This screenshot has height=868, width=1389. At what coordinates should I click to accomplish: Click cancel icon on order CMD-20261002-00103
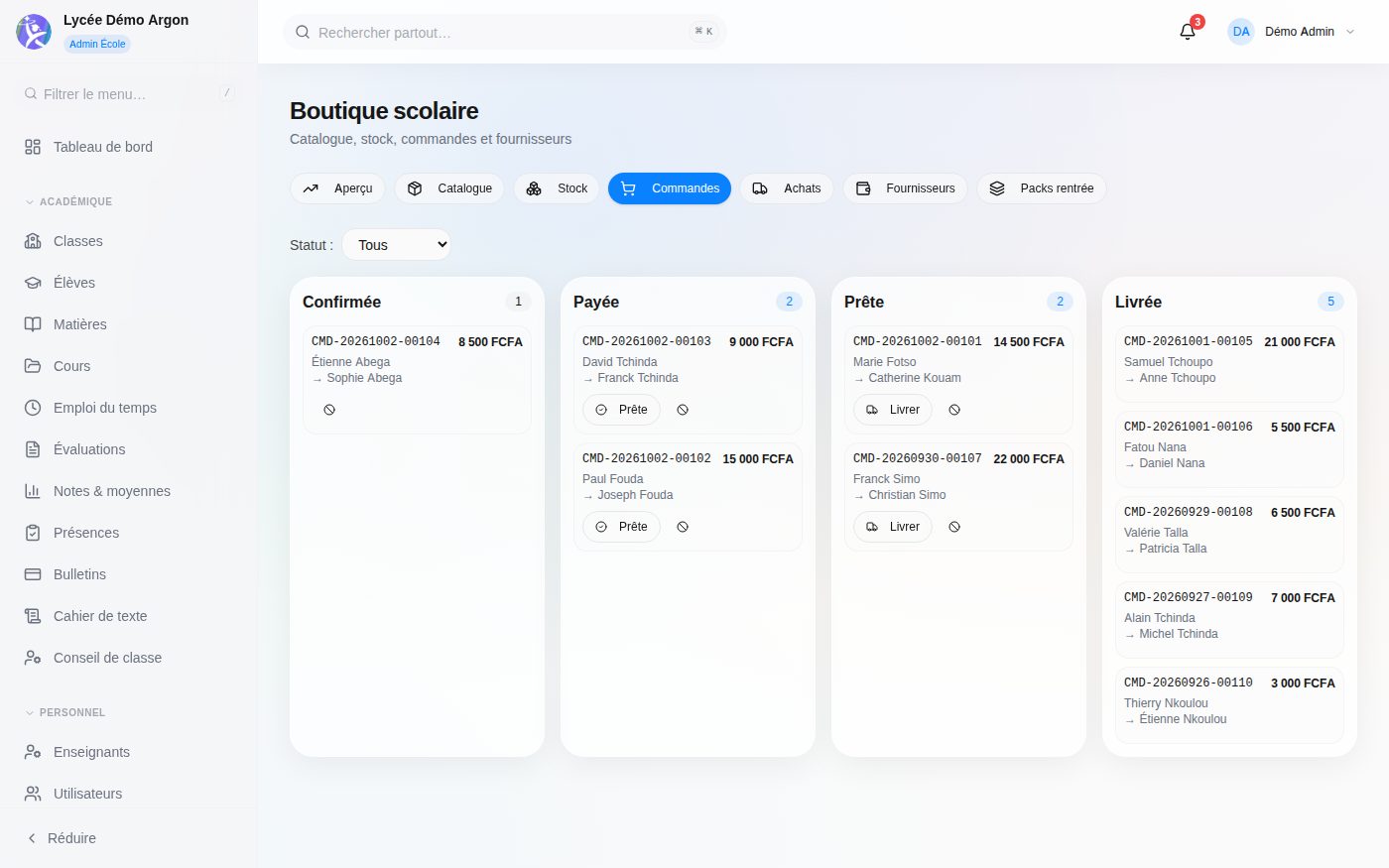(683, 410)
